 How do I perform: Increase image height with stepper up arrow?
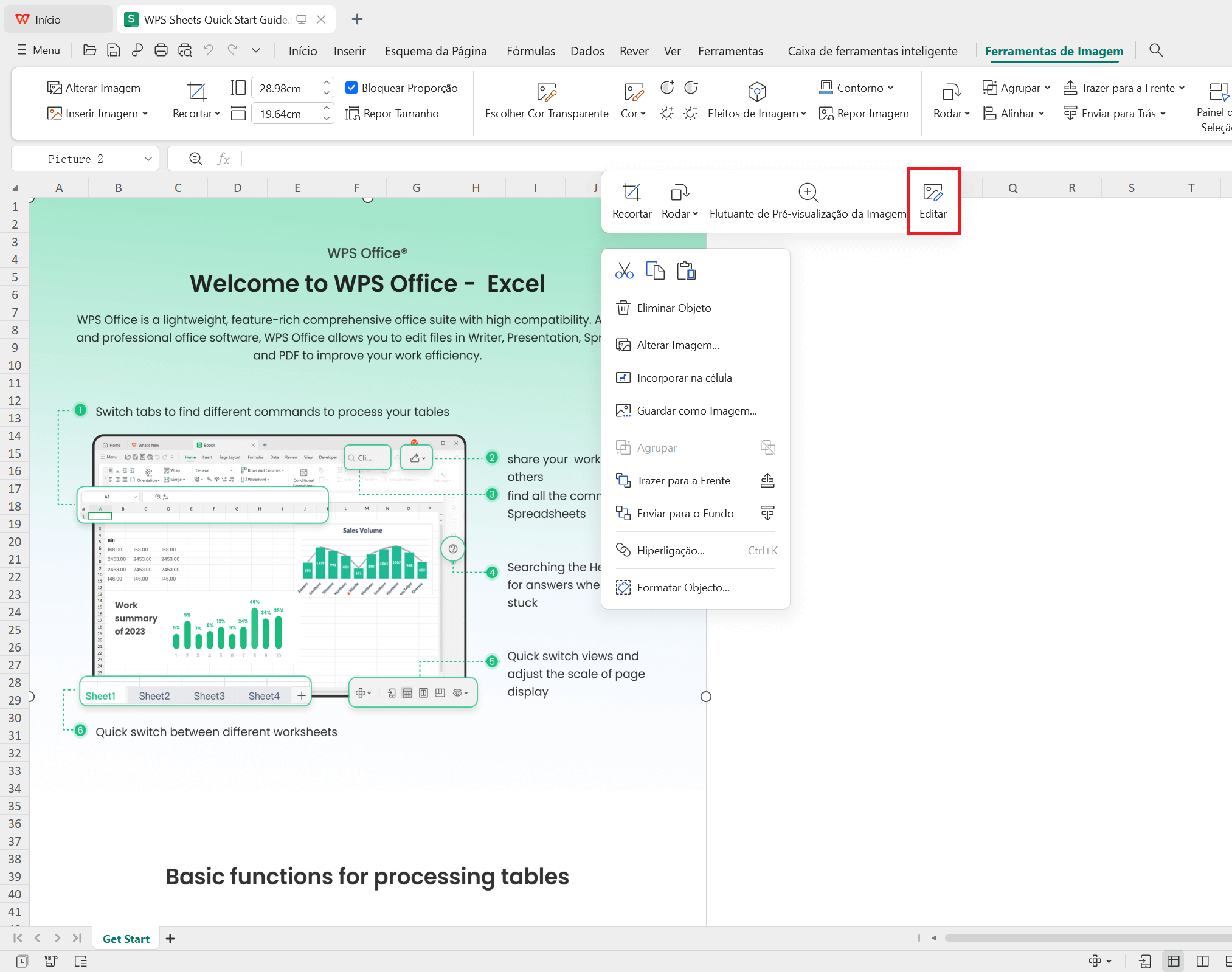pos(327,83)
